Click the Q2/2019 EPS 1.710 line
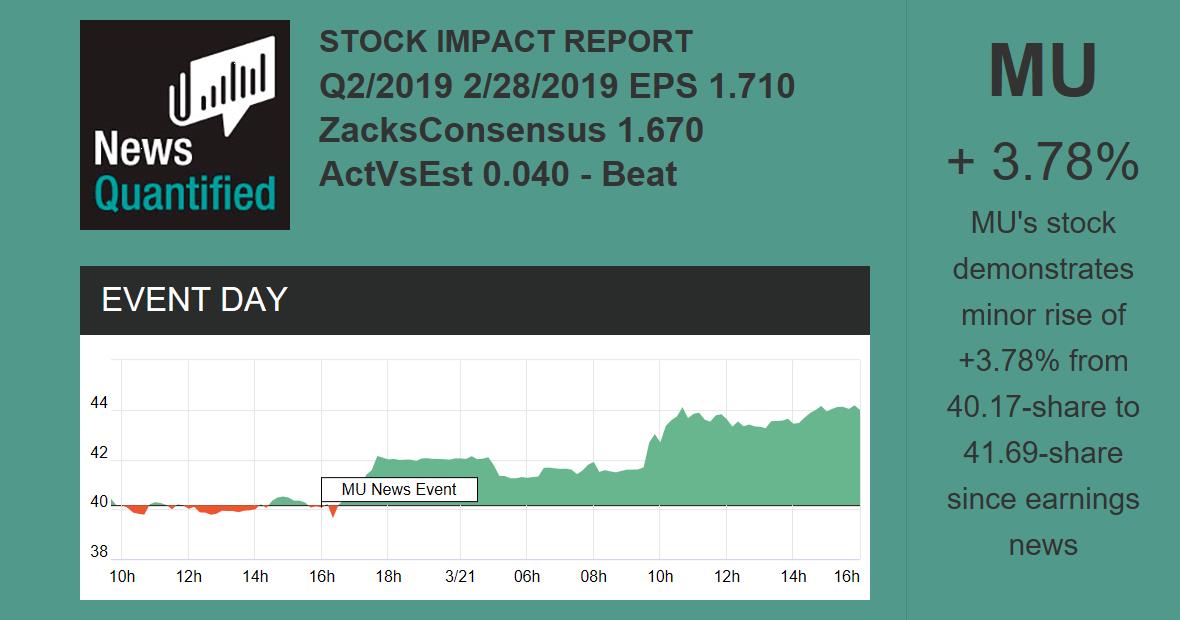Viewport: 1180px width, 620px height. click(557, 86)
